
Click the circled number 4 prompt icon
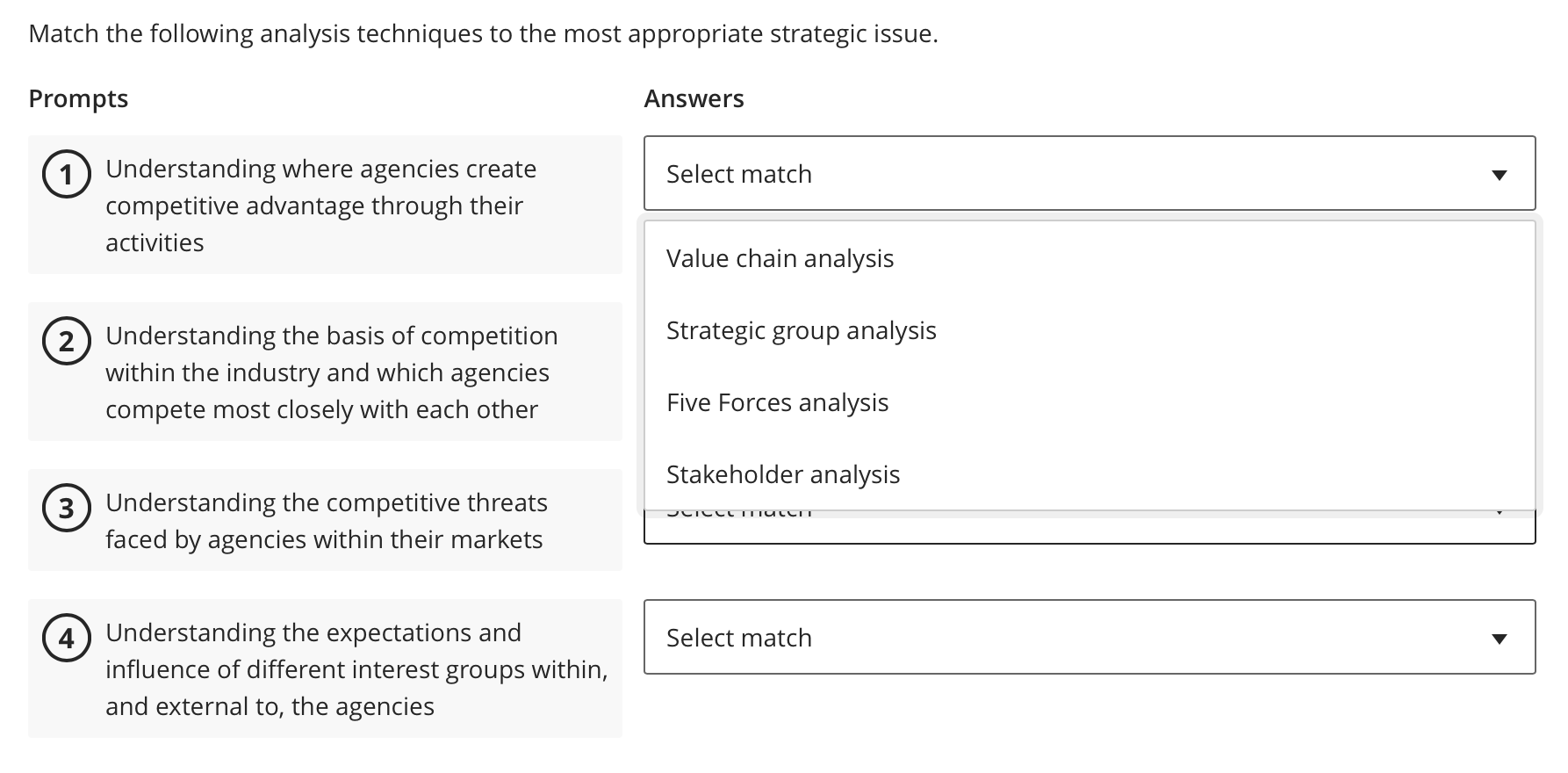click(67, 639)
